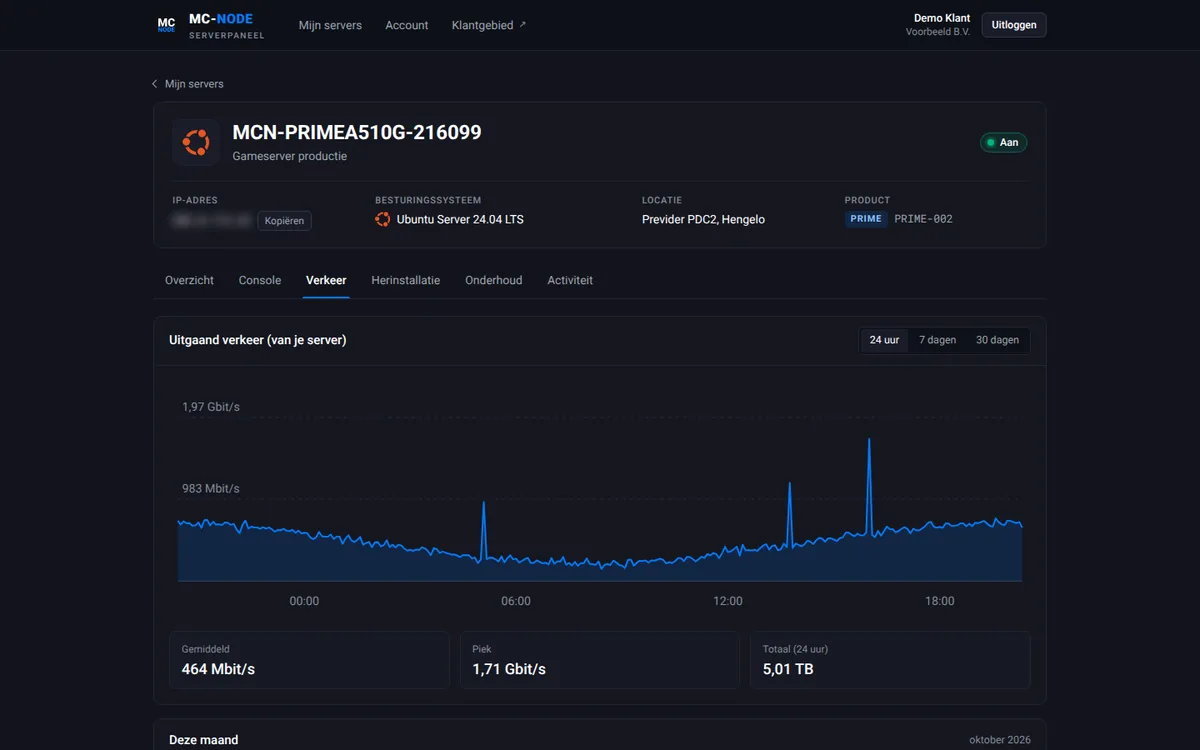Select the 30 dagen time range
The width and height of the screenshot is (1200, 750).
(997, 340)
